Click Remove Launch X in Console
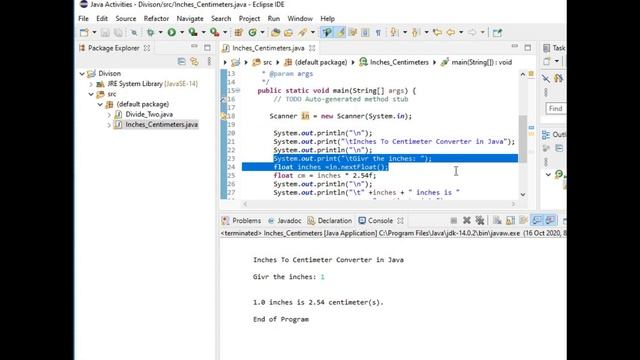 coord(467,220)
